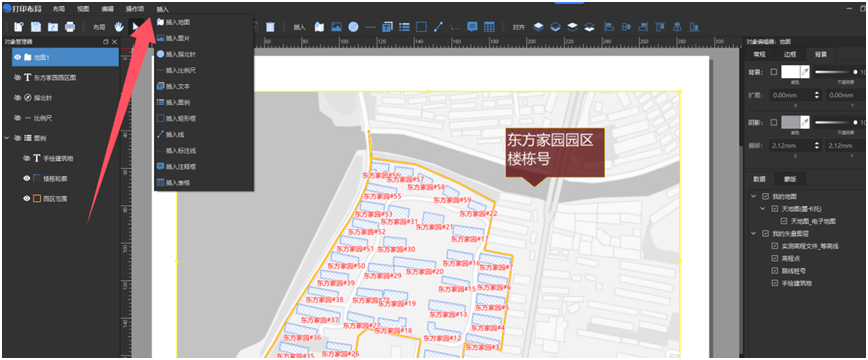Open the shadow gray color swatch
Image resolution: width=868 pixels, height=360 pixels.
[x=790, y=122]
